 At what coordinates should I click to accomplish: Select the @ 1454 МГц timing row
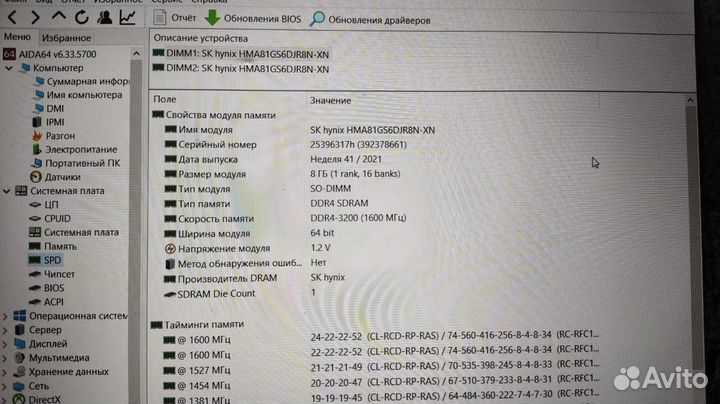pyautogui.click(x=381, y=383)
